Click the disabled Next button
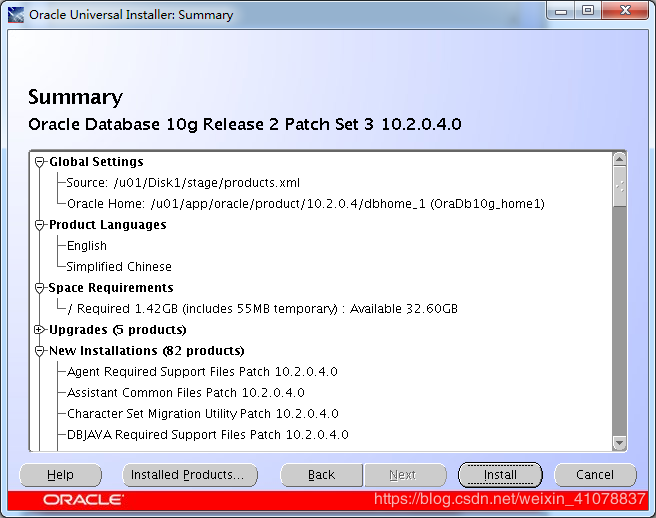Screen dimensions: 656x518 point(405,475)
